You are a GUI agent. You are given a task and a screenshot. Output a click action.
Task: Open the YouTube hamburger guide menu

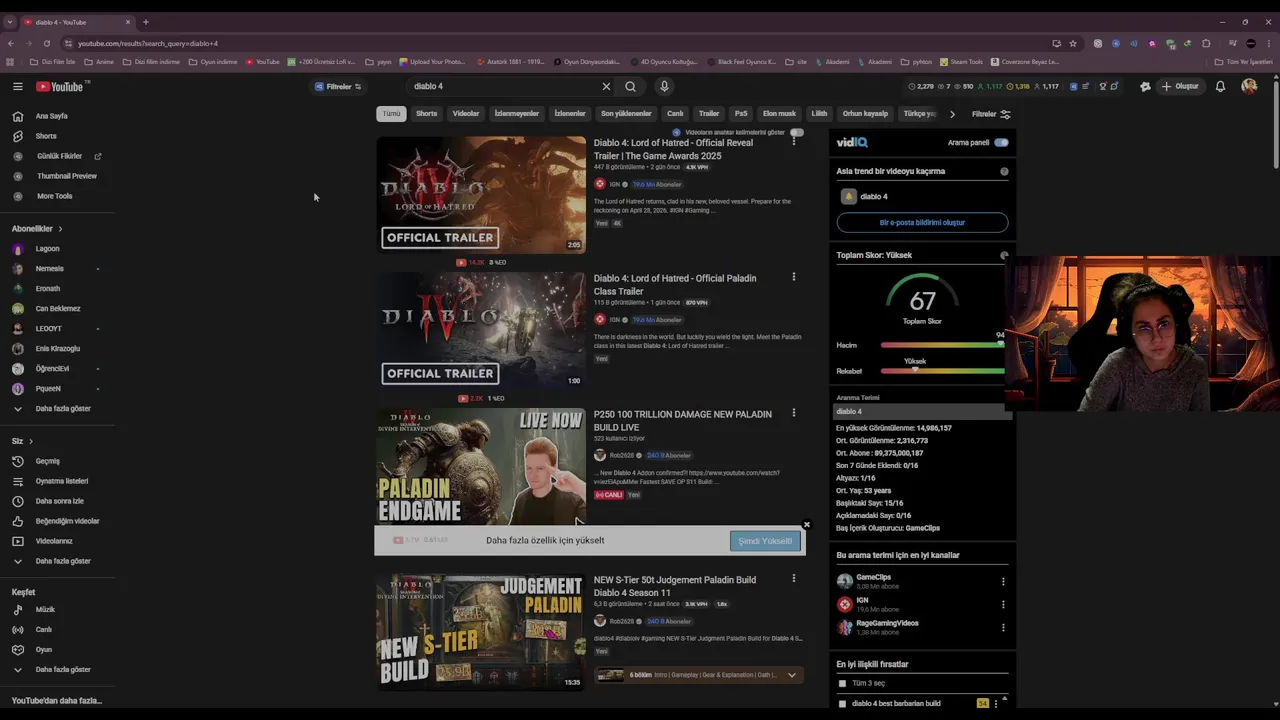(x=17, y=87)
